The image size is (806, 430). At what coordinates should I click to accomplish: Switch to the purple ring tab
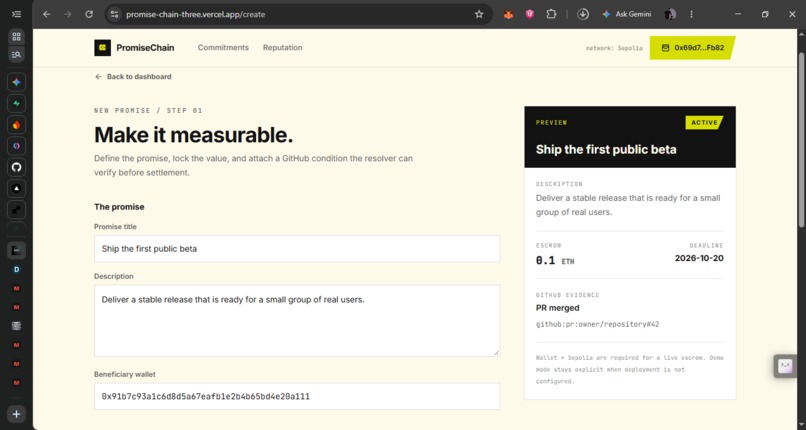[x=16, y=146]
